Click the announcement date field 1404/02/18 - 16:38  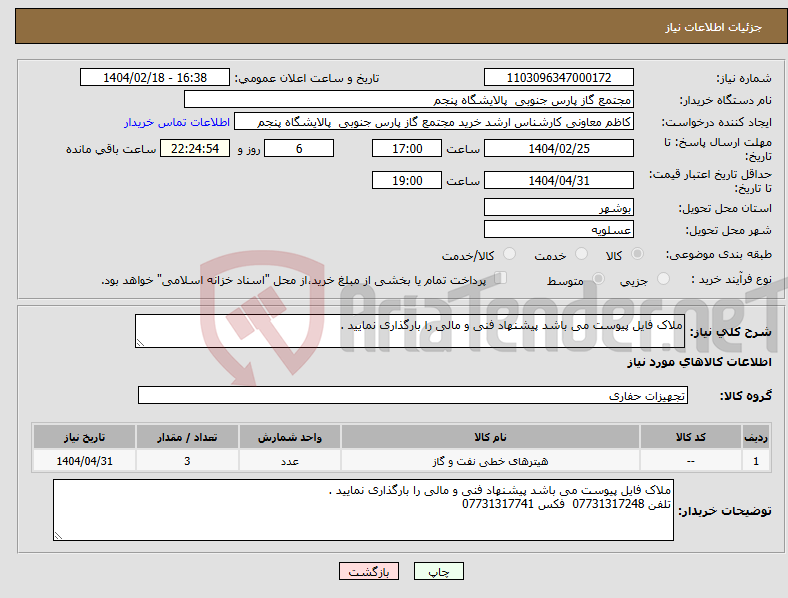[155, 77]
